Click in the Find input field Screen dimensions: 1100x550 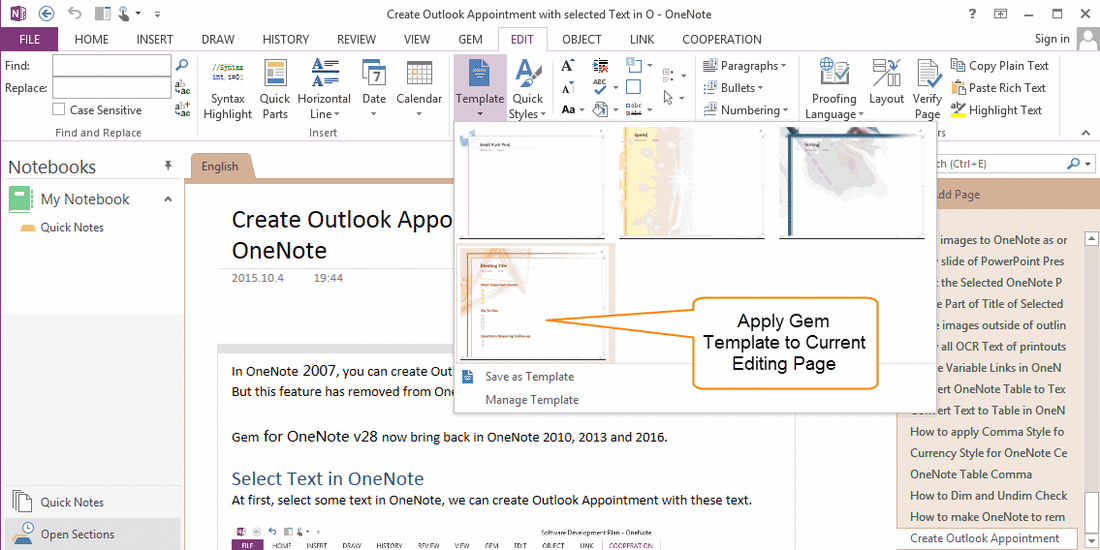[112, 65]
